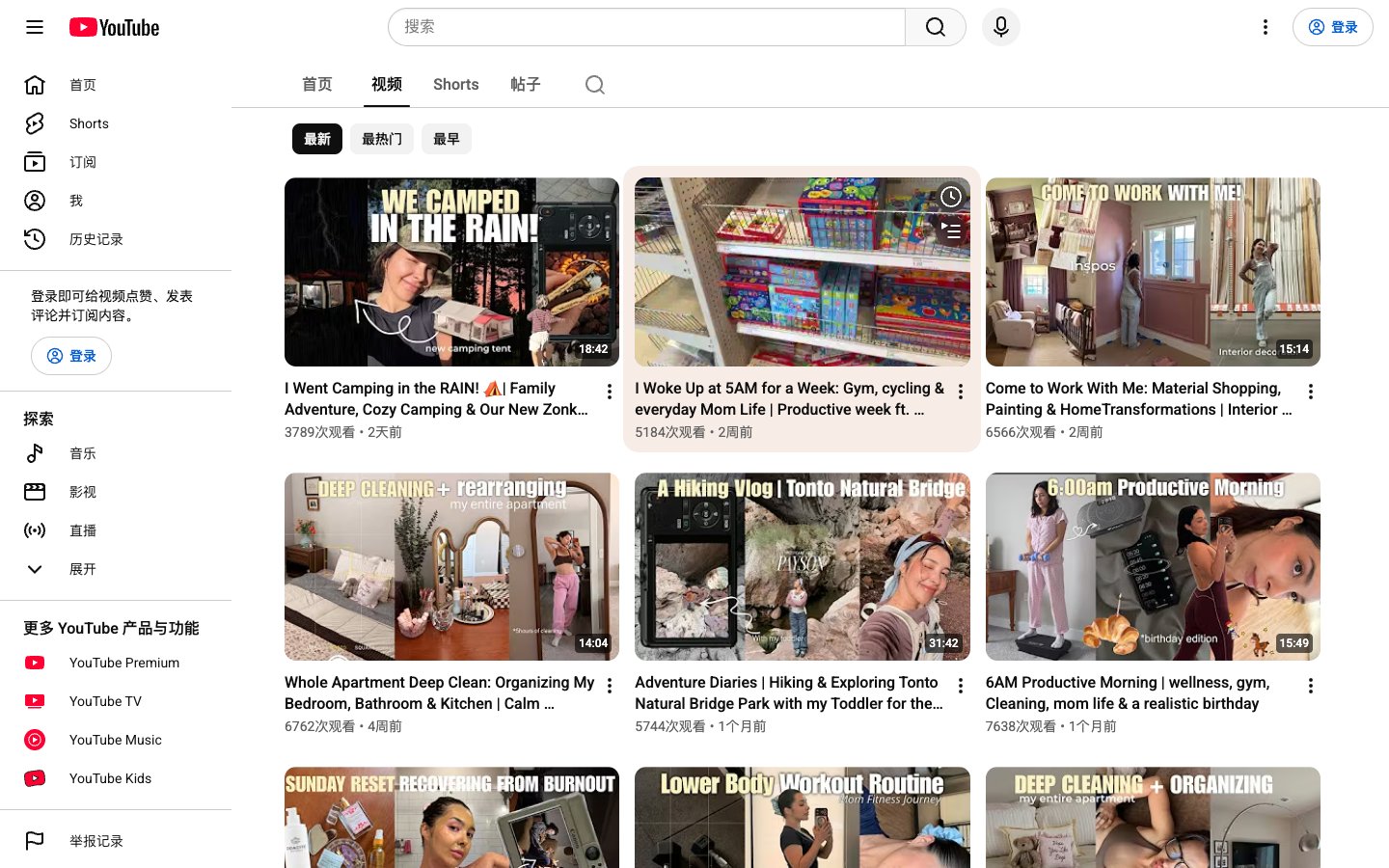Add the 5AM week video to queue

tap(951, 231)
